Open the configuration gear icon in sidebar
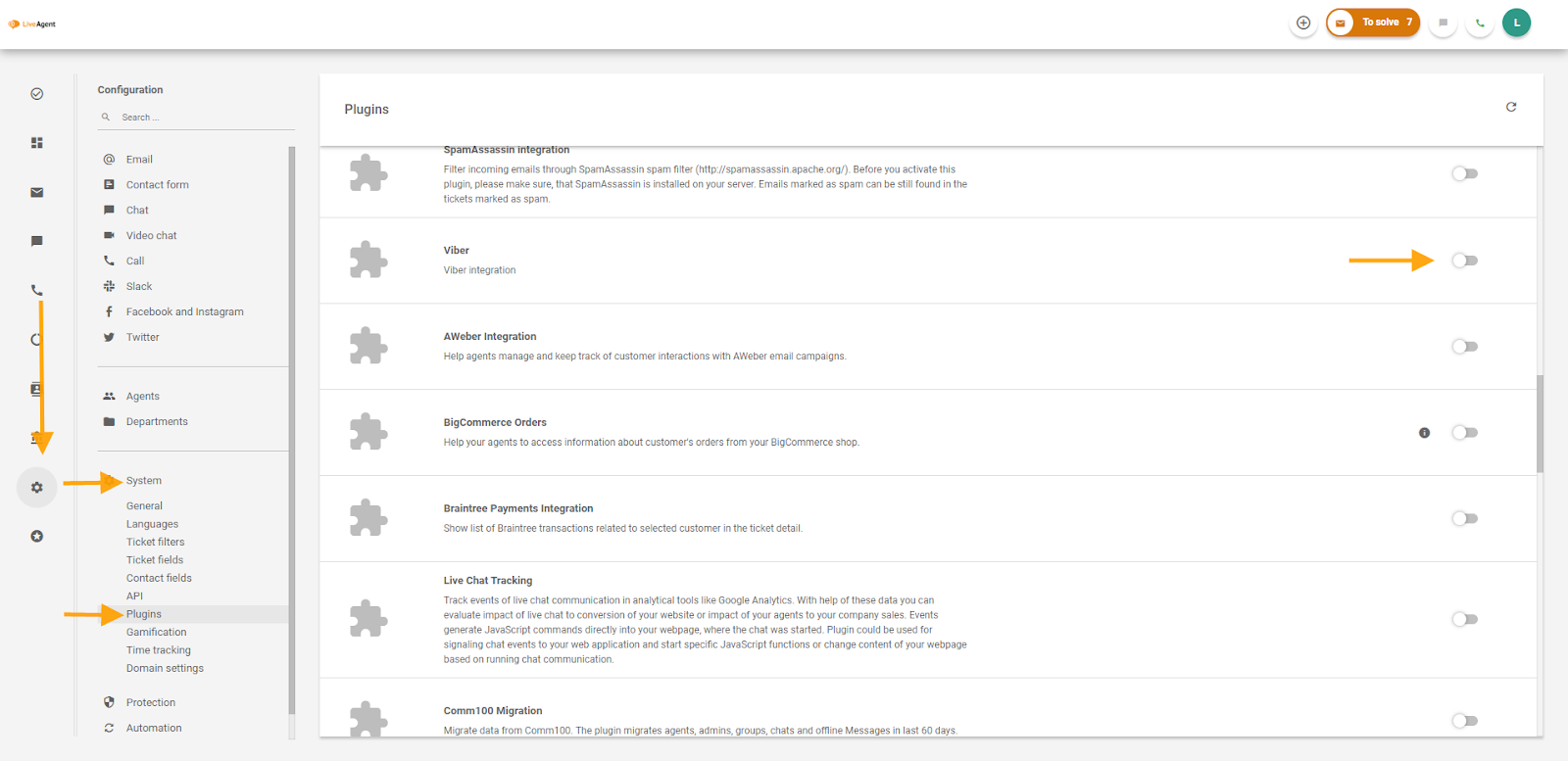The image size is (1568, 761). pos(37,487)
